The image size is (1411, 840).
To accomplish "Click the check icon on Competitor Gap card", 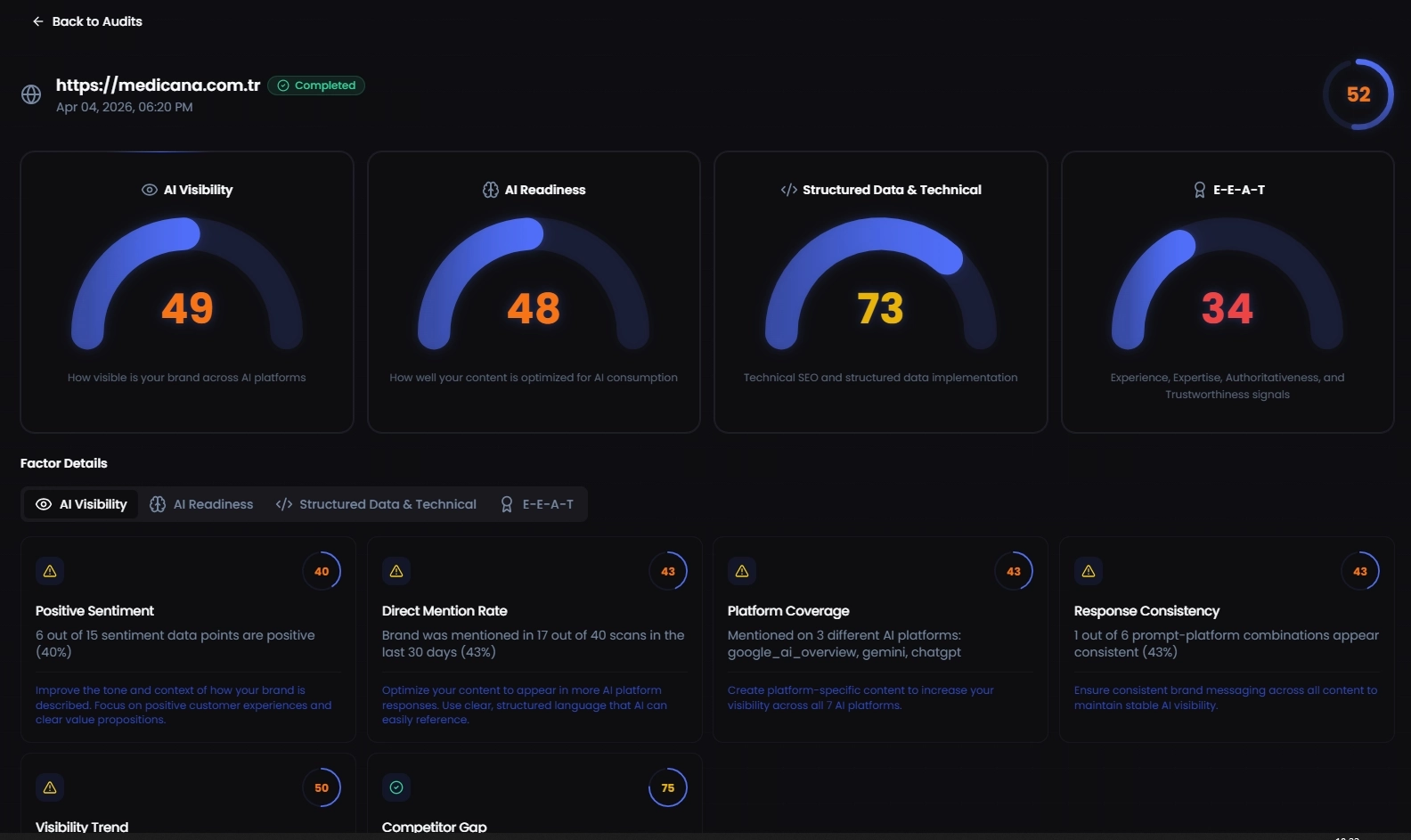I will [396, 787].
